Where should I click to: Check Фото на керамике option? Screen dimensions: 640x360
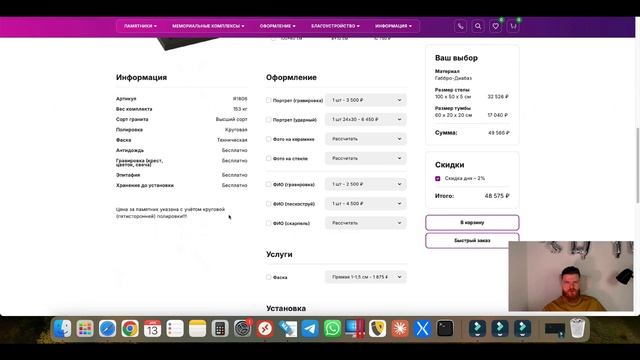(x=269, y=139)
